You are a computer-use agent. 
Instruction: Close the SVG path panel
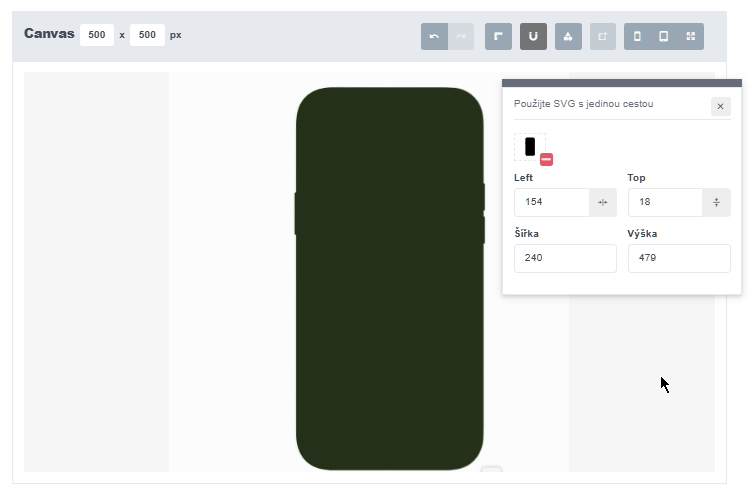(720, 107)
